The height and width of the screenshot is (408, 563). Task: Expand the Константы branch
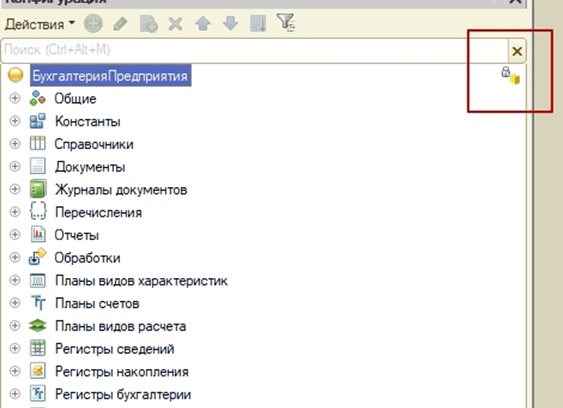pyautogui.click(x=15, y=121)
